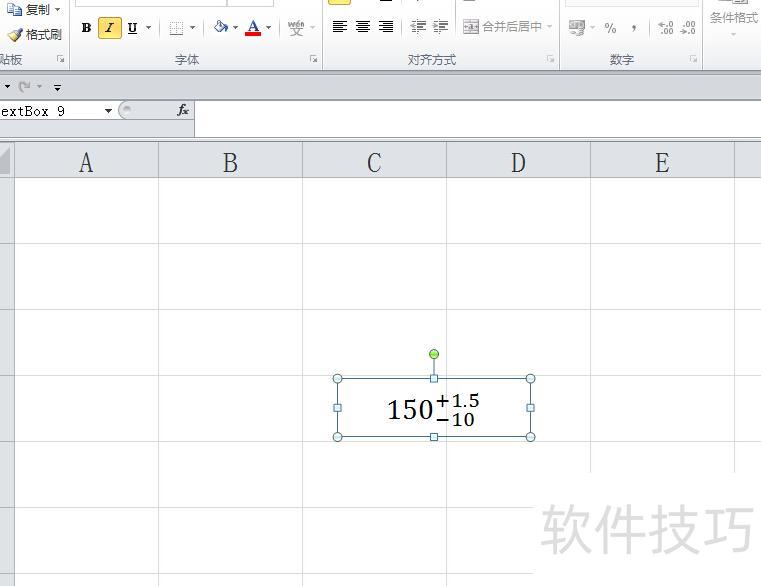Open the font (字体) group dialog launcher
The image size is (761, 586).
[x=314, y=60]
